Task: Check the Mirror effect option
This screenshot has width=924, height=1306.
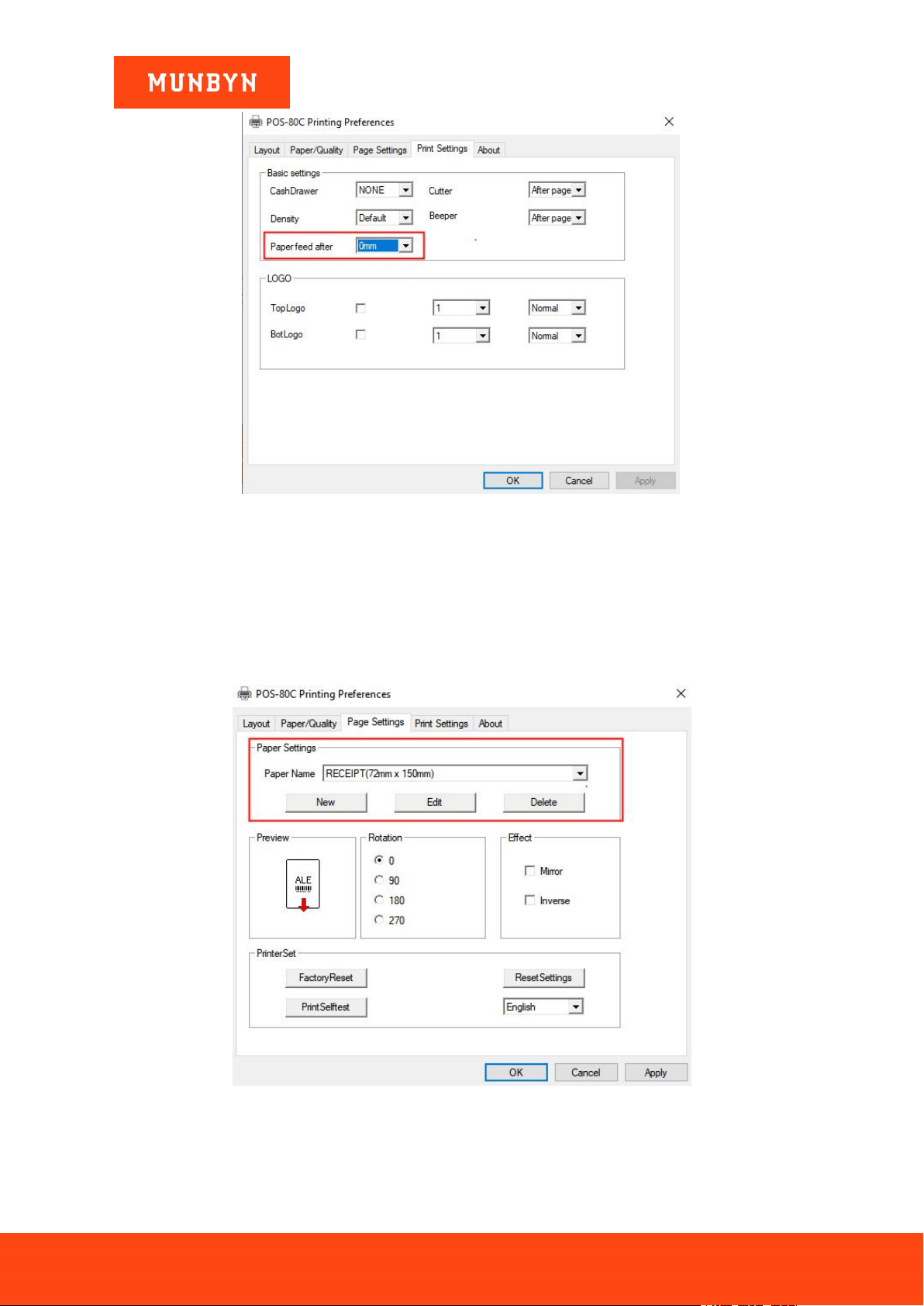Action: 530,871
